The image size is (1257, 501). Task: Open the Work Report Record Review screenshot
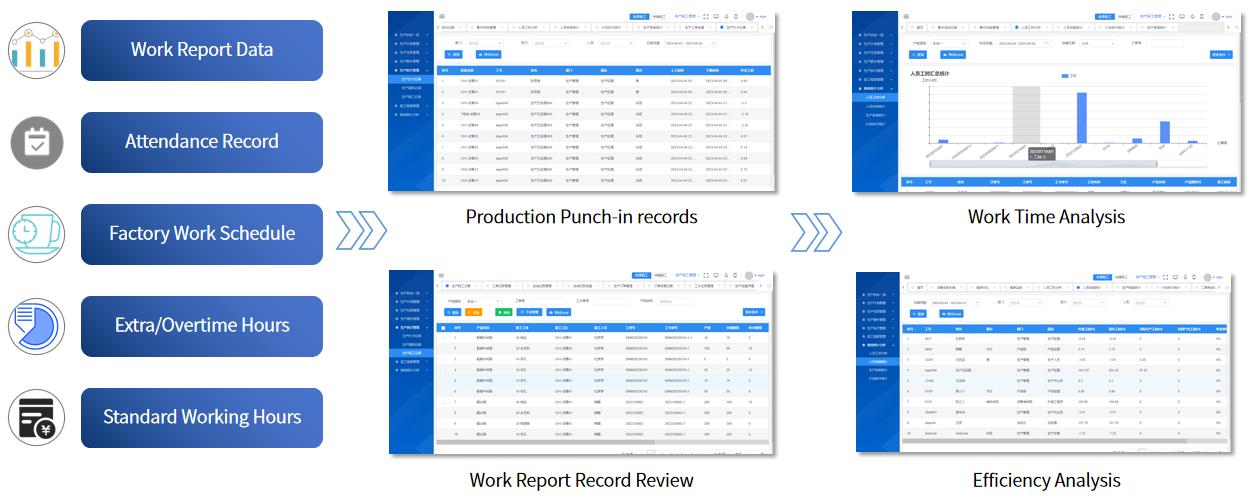point(581,360)
